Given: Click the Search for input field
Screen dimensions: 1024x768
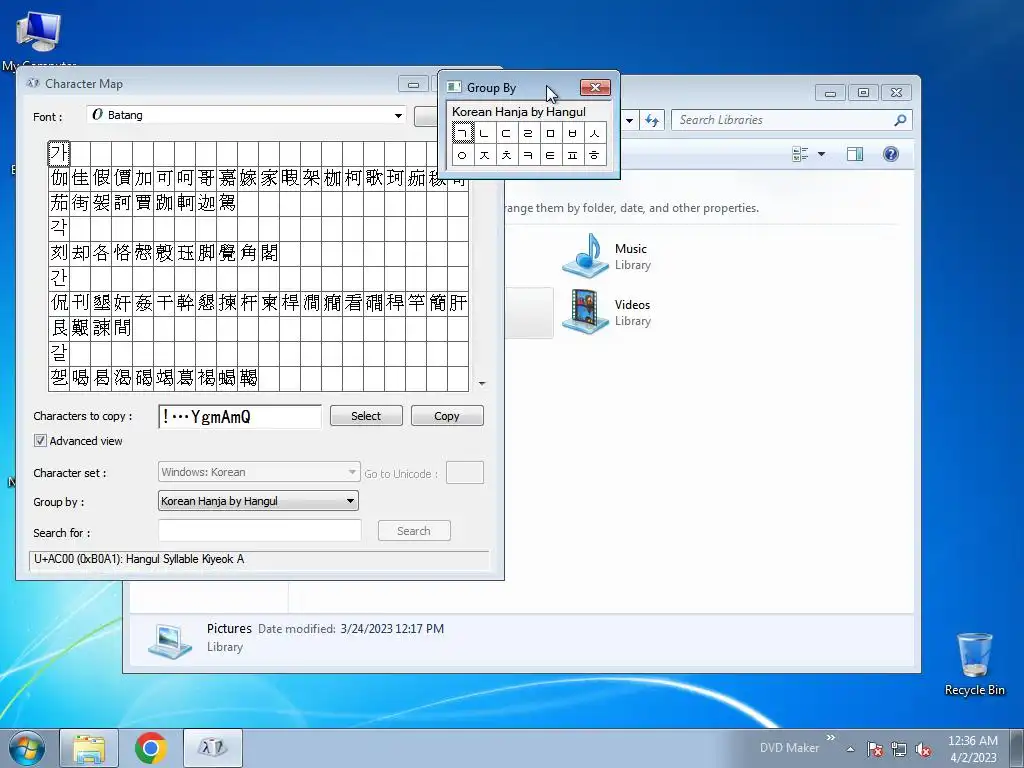Looking at the screenshot, I should [x=259, y=530].
